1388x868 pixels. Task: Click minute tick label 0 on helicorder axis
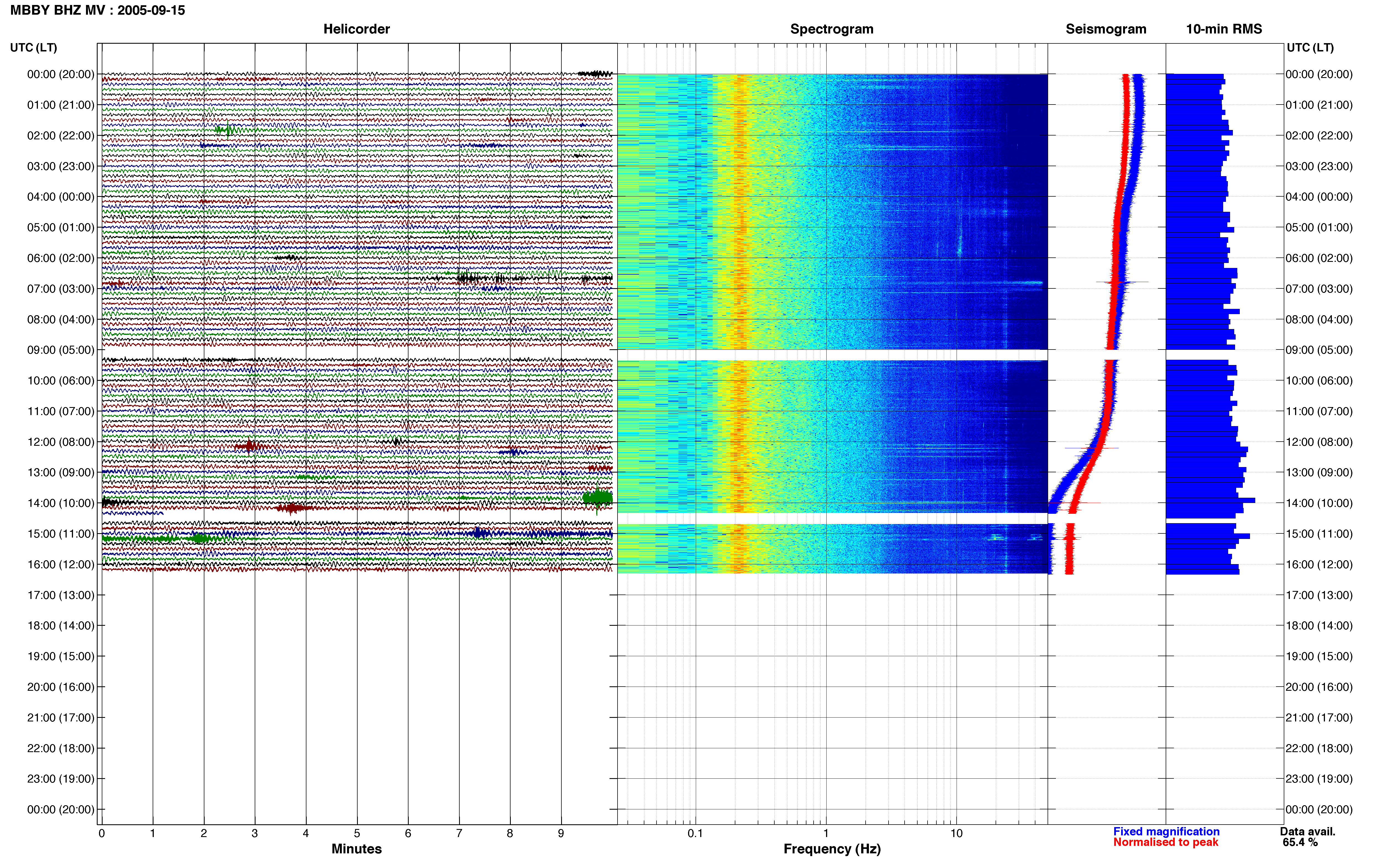click(101, 833)
